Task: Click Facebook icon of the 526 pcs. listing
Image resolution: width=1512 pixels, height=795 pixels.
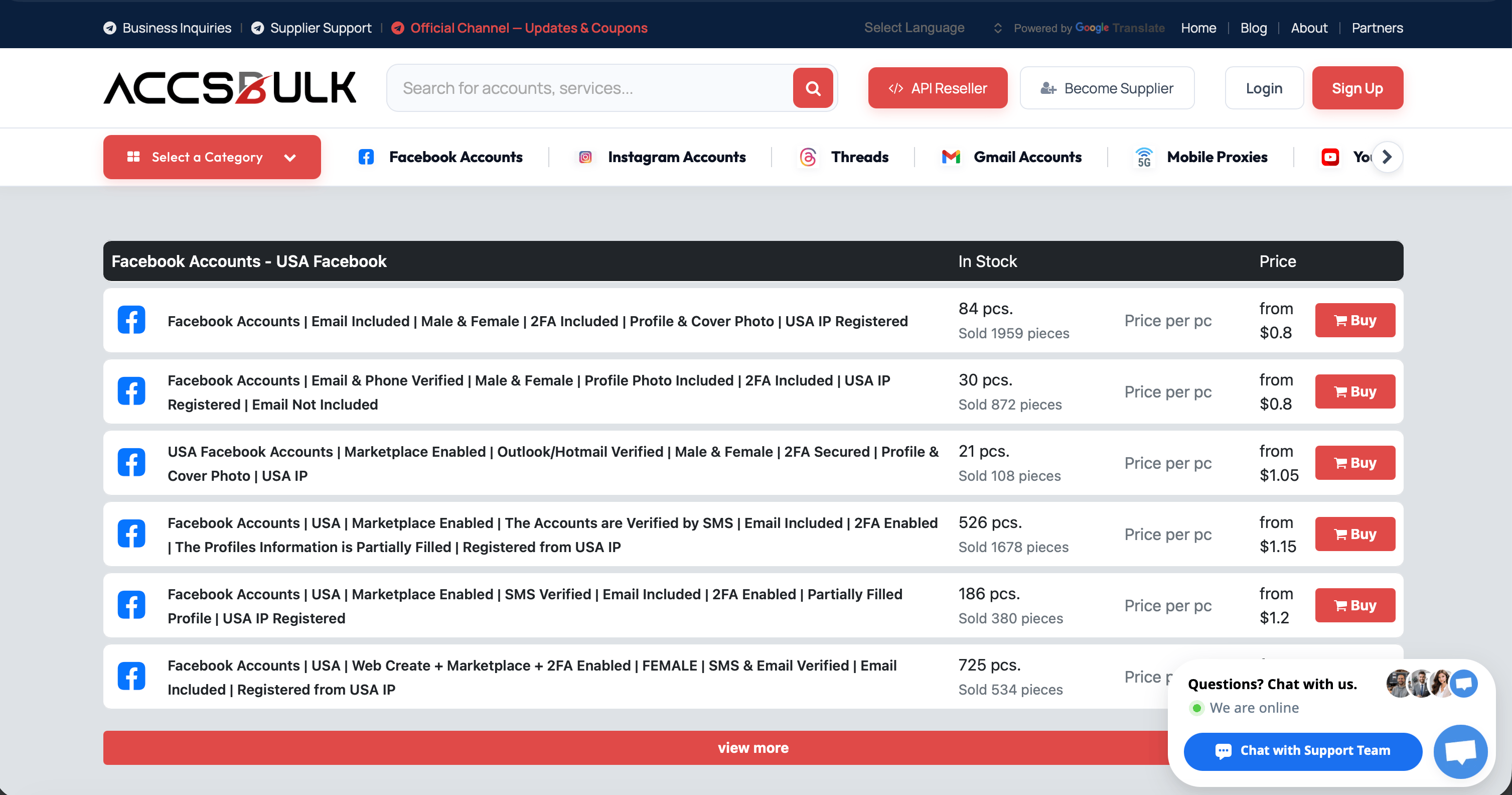Action: tap(131, 534)
